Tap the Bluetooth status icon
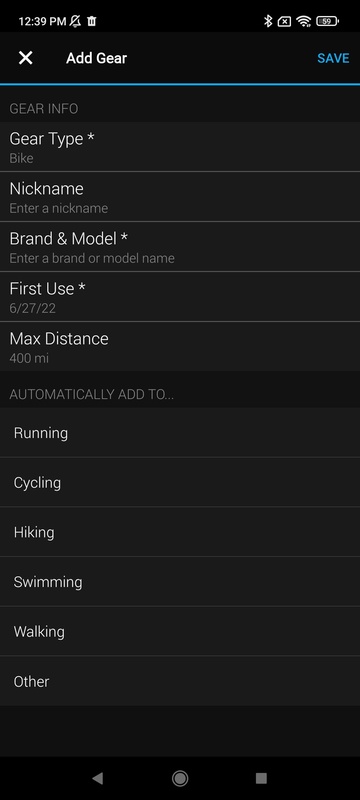Image resolution: width=360 pixels, height=800 pixels. tap(268, 21)
